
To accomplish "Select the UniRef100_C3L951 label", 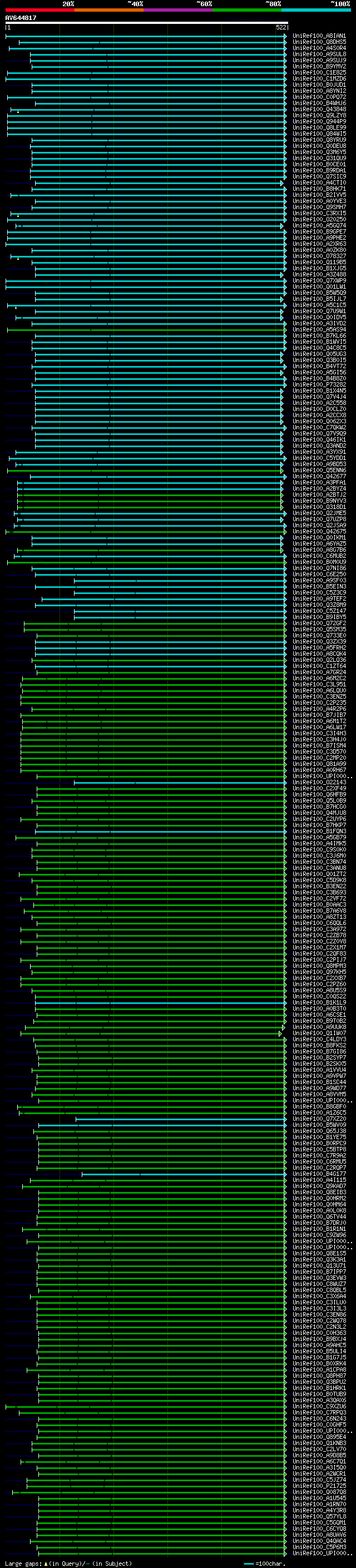I will pos(319,685).
